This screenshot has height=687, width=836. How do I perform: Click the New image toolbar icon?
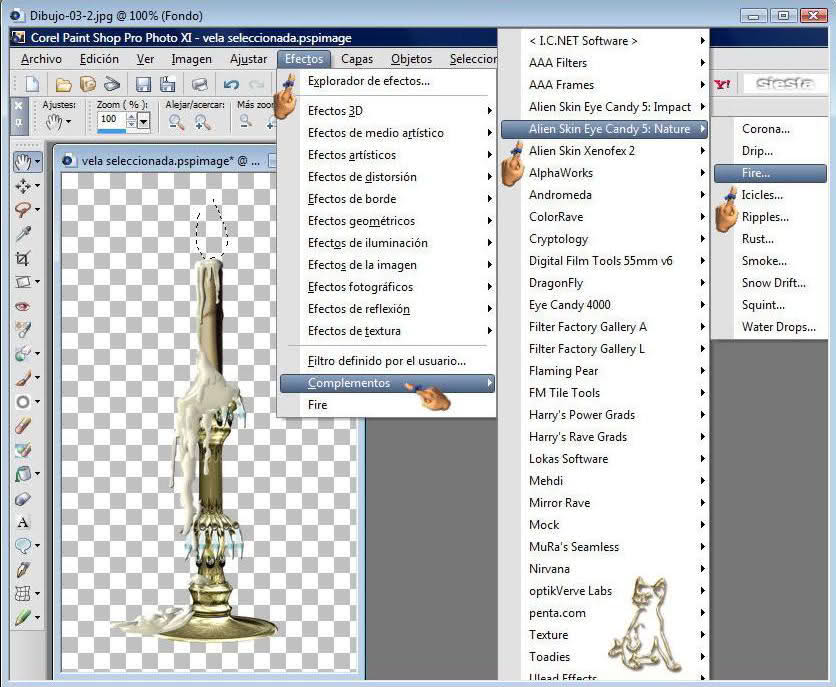33,84
